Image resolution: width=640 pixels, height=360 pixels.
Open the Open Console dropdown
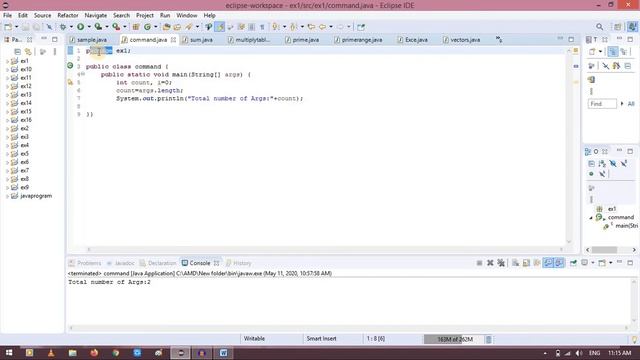[x=611, y=263]
